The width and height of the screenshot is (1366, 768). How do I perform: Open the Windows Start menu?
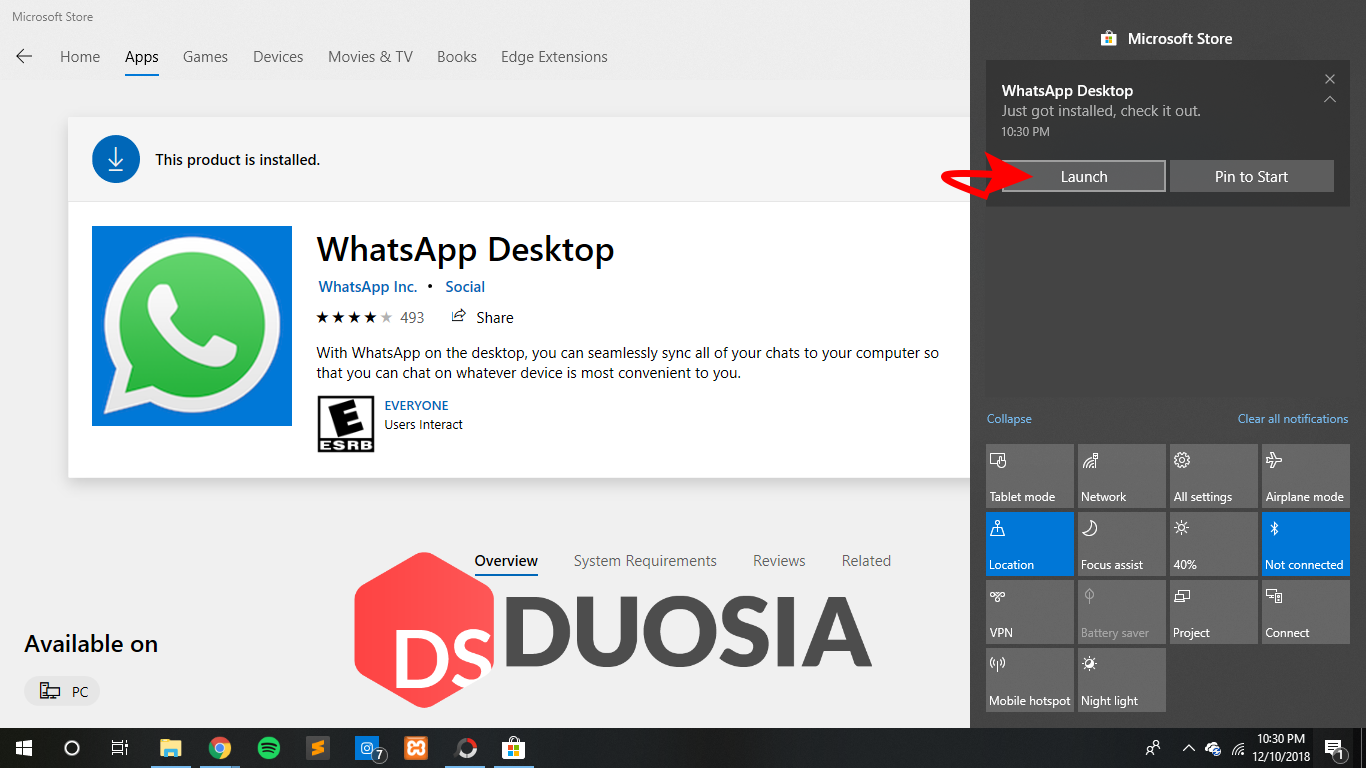pos(24,748)
